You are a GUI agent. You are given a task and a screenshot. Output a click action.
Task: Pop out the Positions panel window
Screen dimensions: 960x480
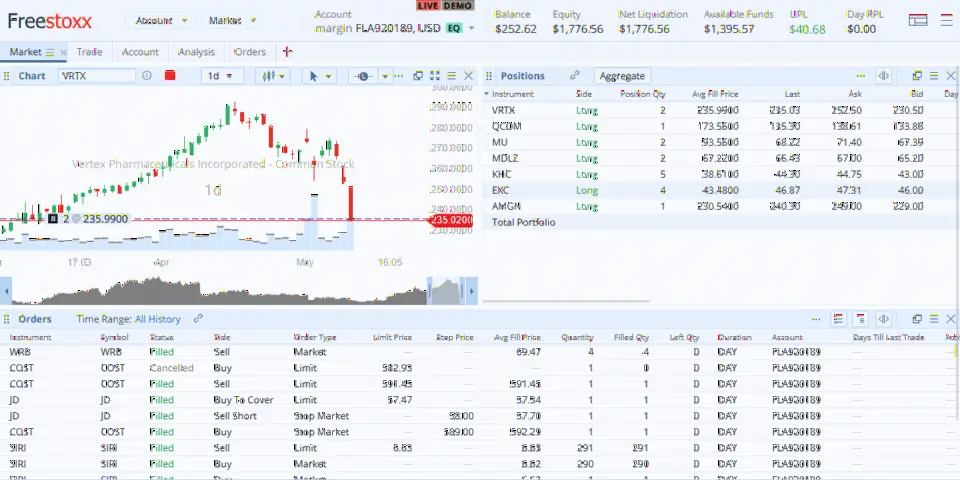[917, 76]
